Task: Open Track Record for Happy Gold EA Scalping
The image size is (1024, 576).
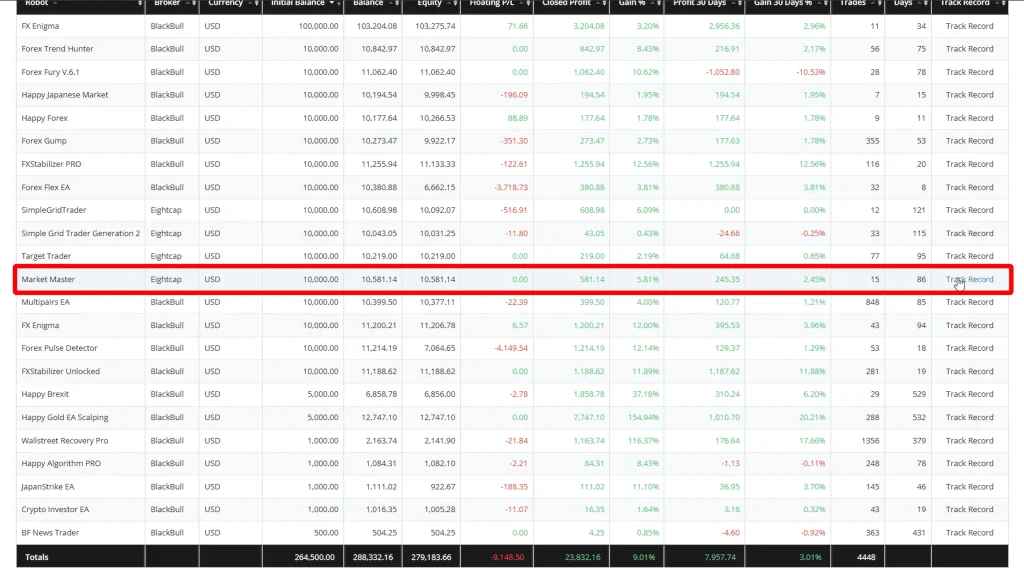Action: 969,418
